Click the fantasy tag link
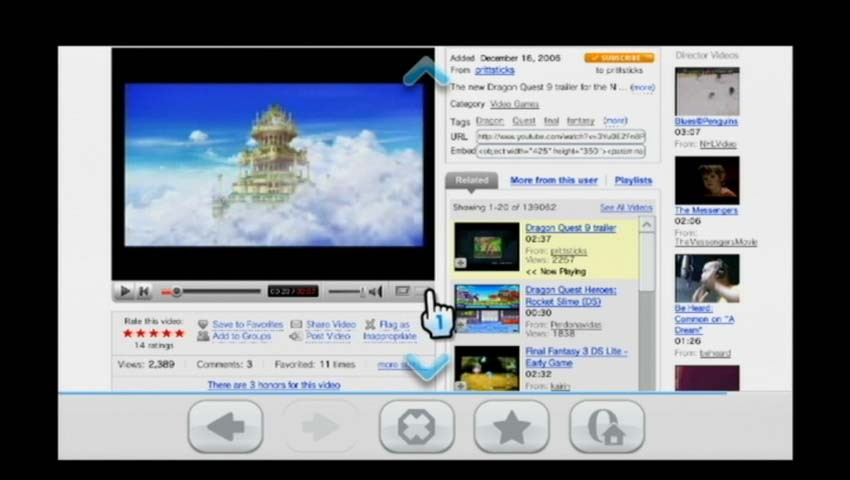850x480 pixels. 581,121
